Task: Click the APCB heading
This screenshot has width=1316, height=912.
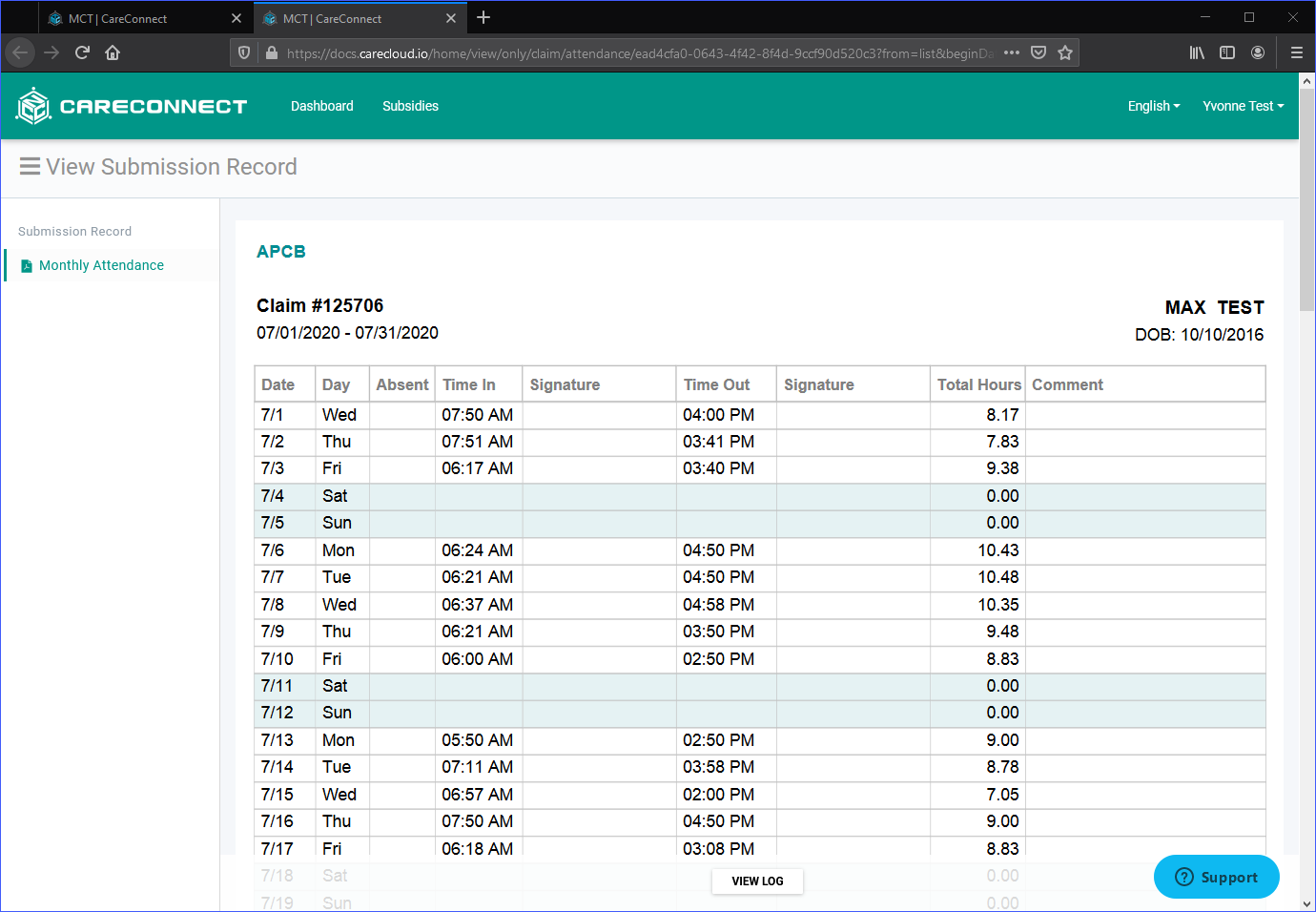Action: 281,252
